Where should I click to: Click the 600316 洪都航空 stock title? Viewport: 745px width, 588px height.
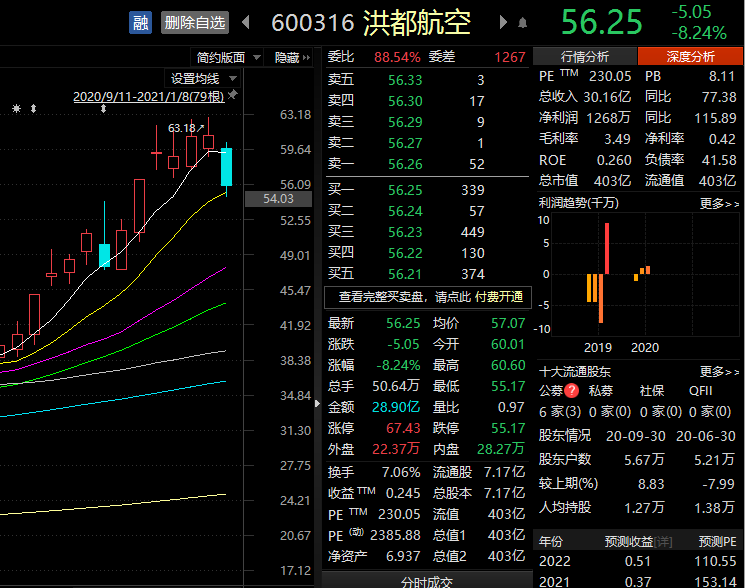coord(371,22)
